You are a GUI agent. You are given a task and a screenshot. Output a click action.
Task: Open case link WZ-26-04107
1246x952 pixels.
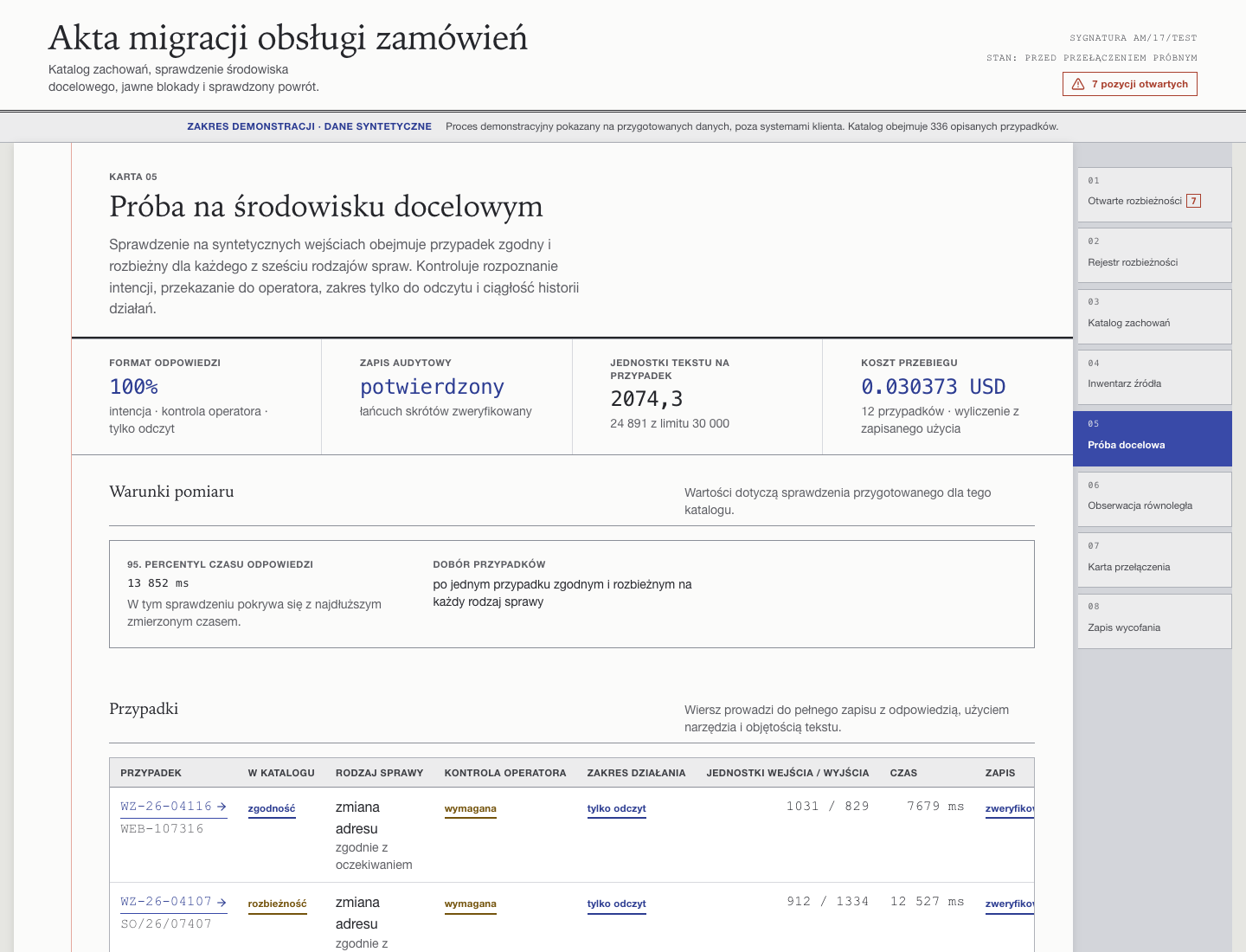coord(174,902)
